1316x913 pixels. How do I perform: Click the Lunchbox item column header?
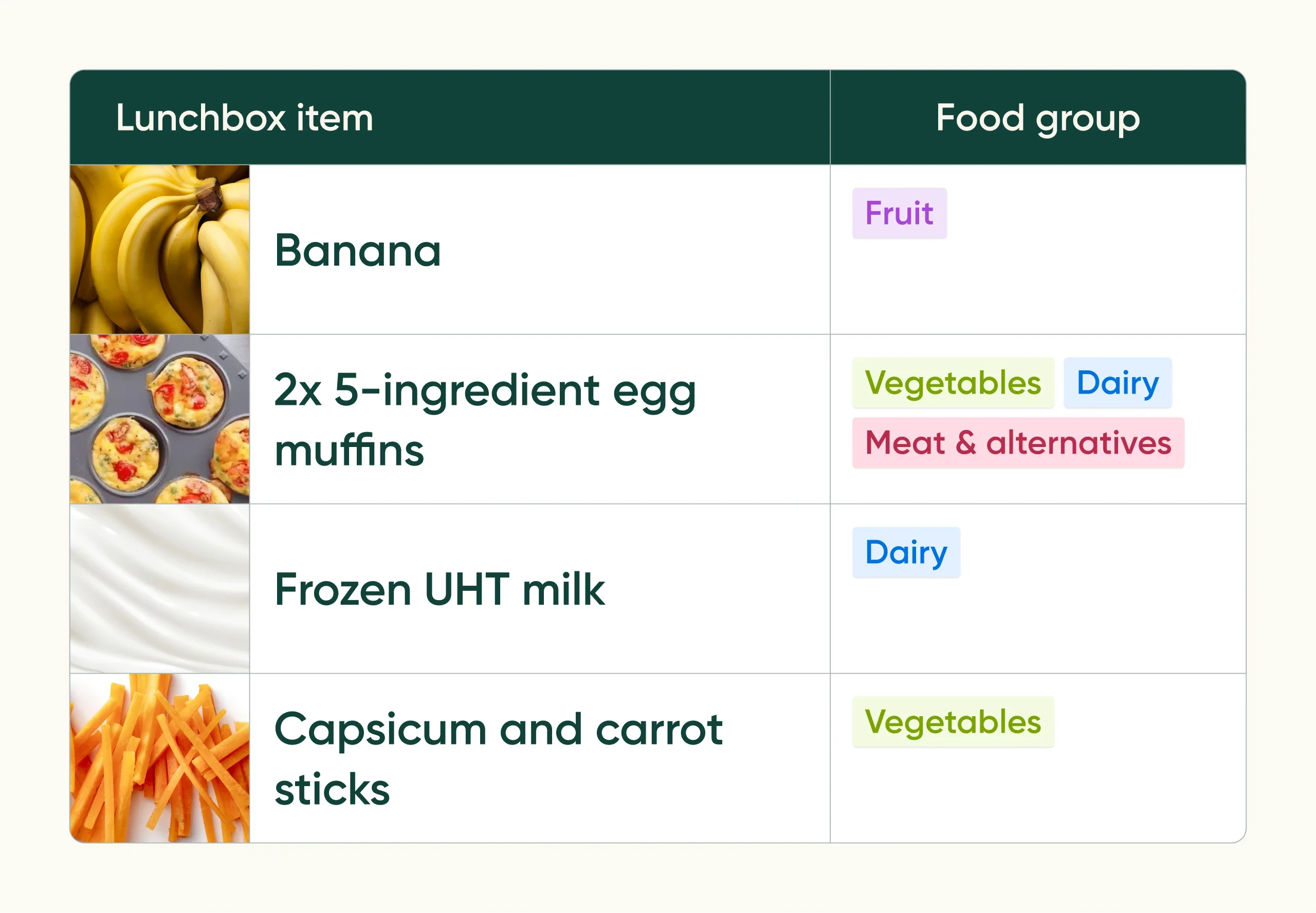[244, 118]
